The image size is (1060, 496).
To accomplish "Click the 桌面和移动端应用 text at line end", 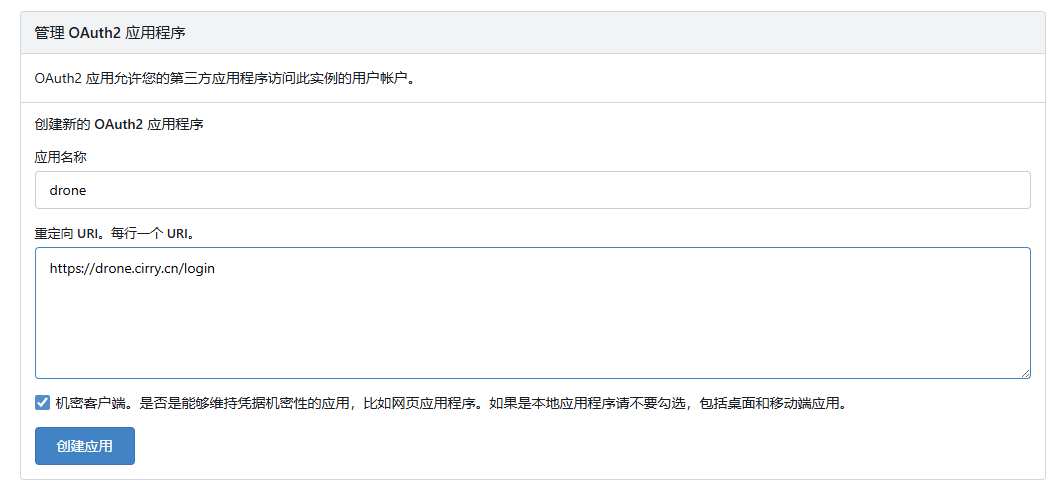I will (x=790, y=404).
